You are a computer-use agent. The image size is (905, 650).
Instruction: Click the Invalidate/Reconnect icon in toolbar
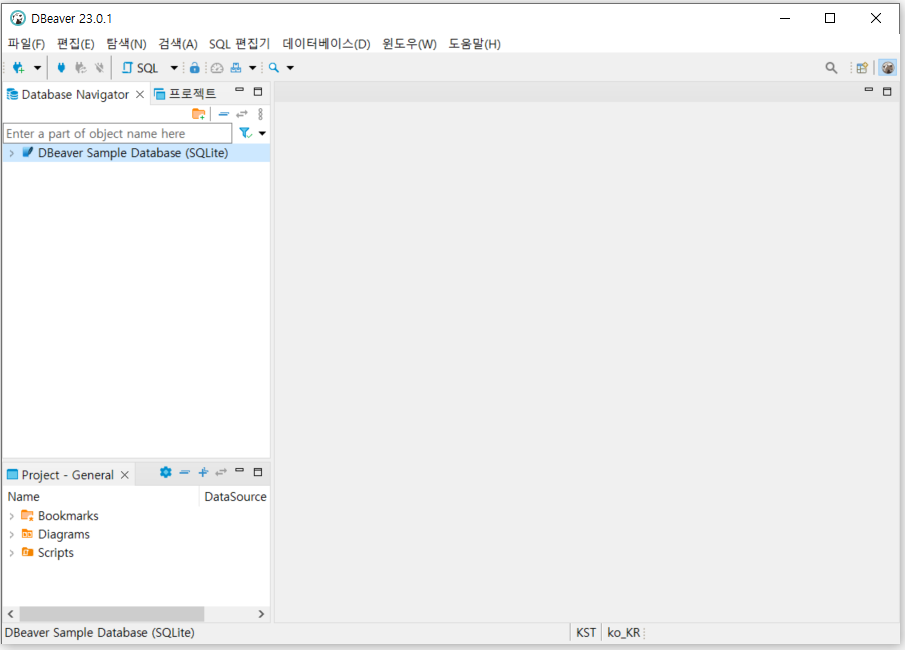[x=80, y=68]
